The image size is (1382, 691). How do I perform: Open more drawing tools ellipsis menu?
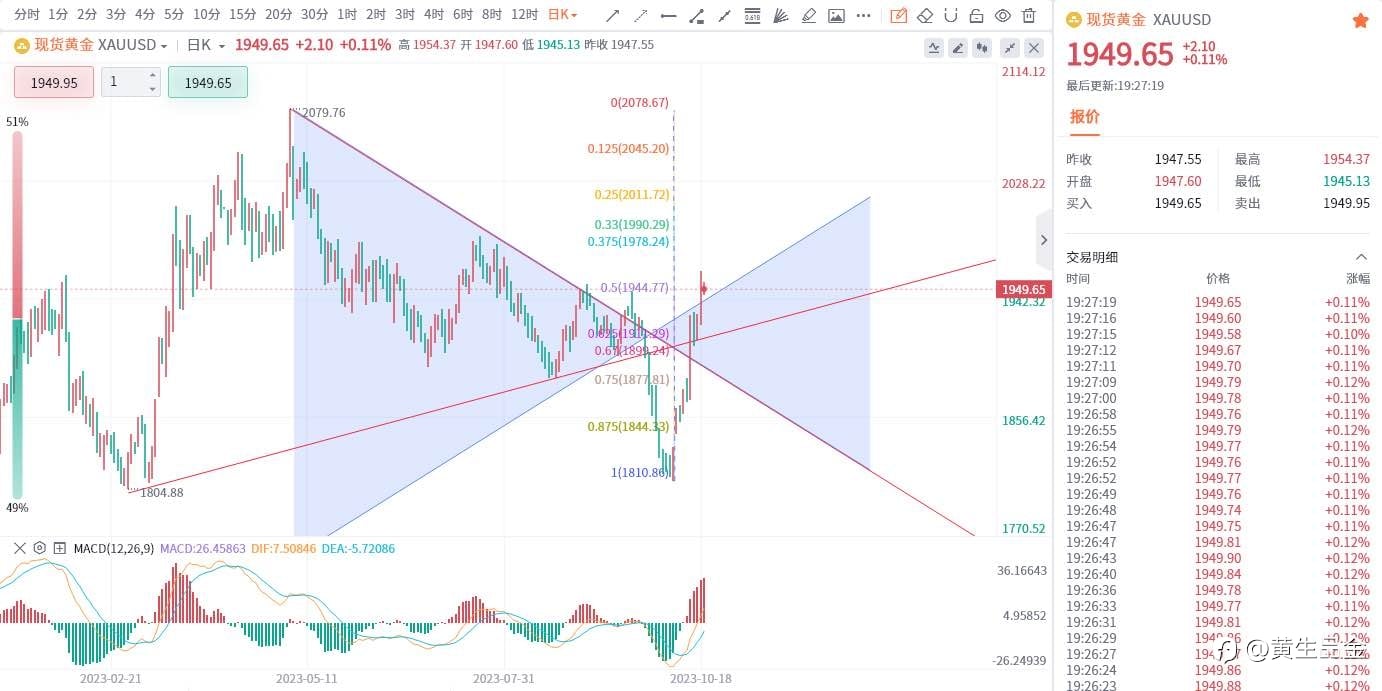[864, 15]
